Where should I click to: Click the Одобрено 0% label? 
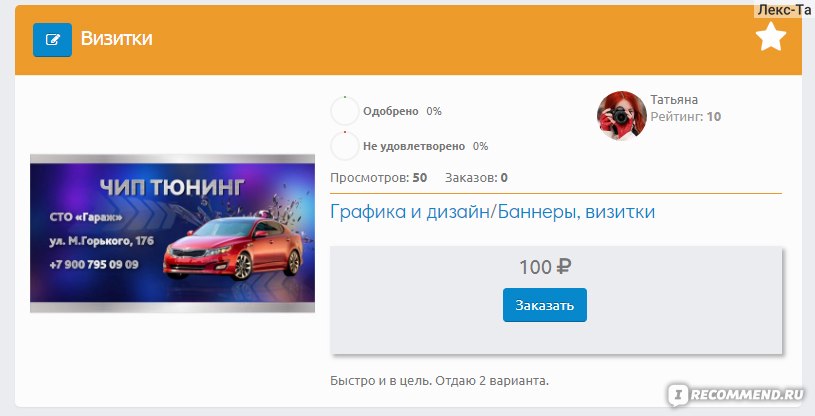[402, 111]
